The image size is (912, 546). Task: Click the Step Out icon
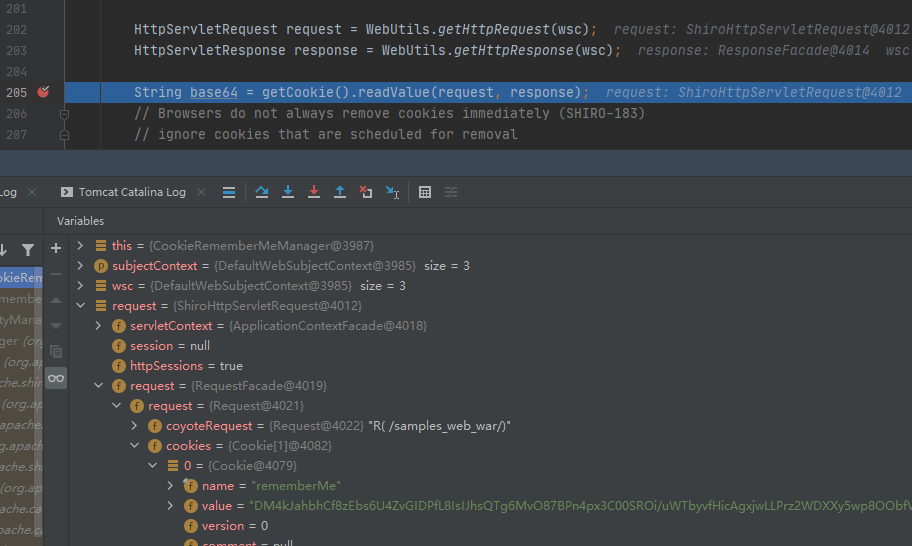tap(340, 192)
